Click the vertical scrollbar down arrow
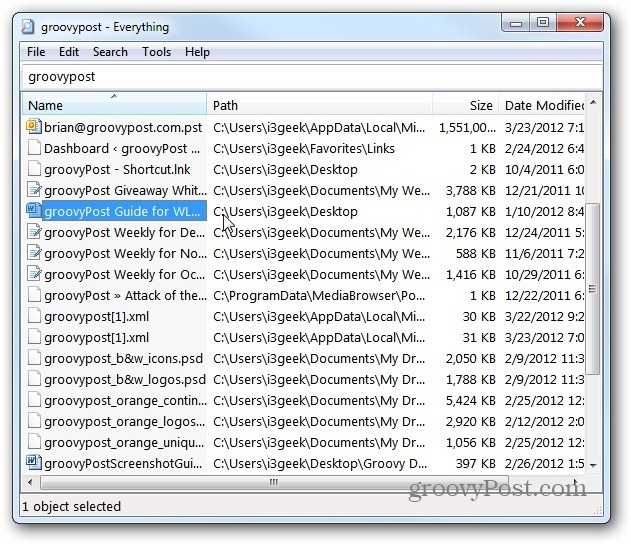Viewport: 631px width, 544px height. [x=592, y=465]
